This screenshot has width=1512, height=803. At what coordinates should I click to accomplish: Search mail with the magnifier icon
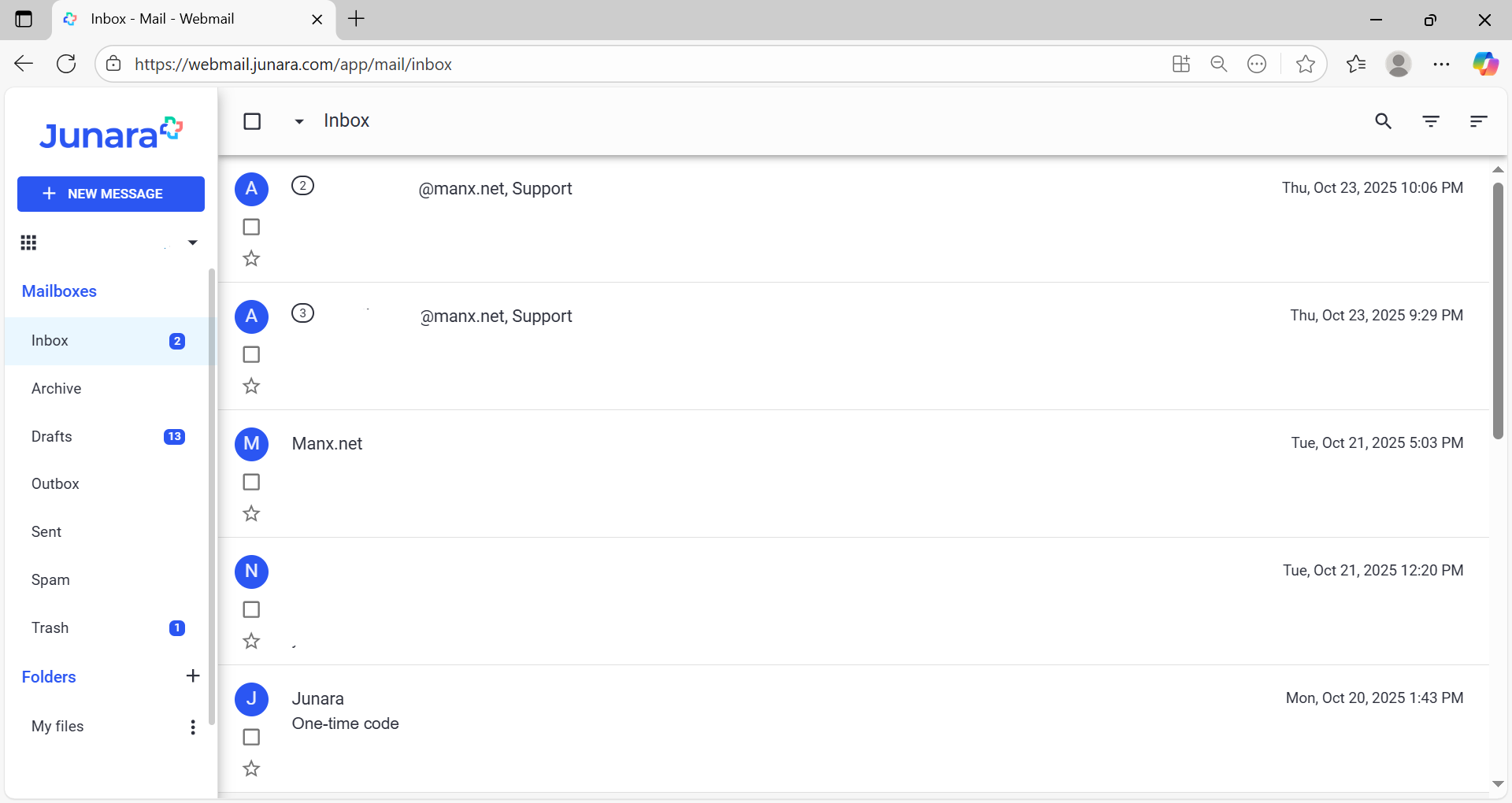click(1384, 121)
